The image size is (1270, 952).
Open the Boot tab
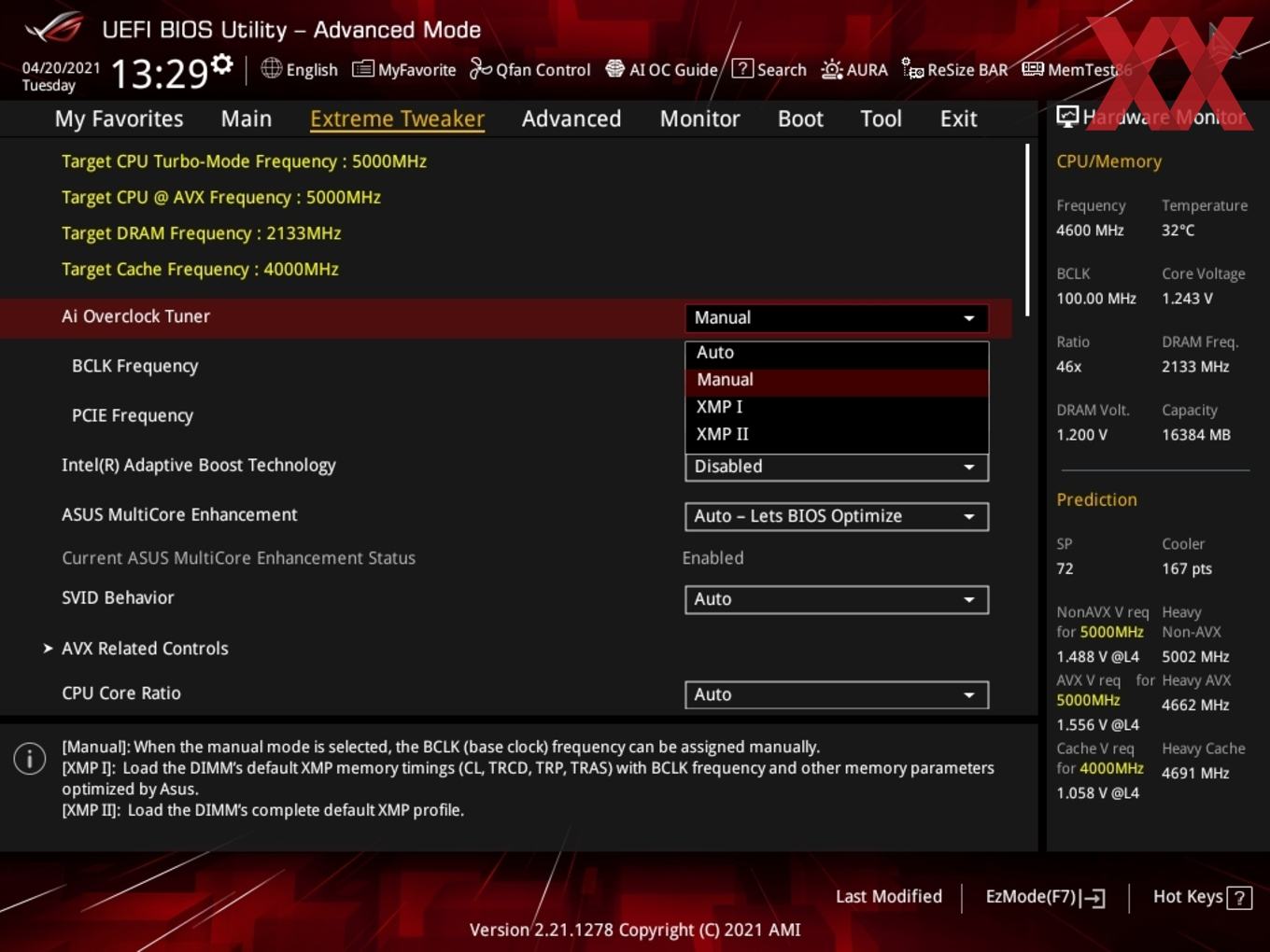pos(800,119)
